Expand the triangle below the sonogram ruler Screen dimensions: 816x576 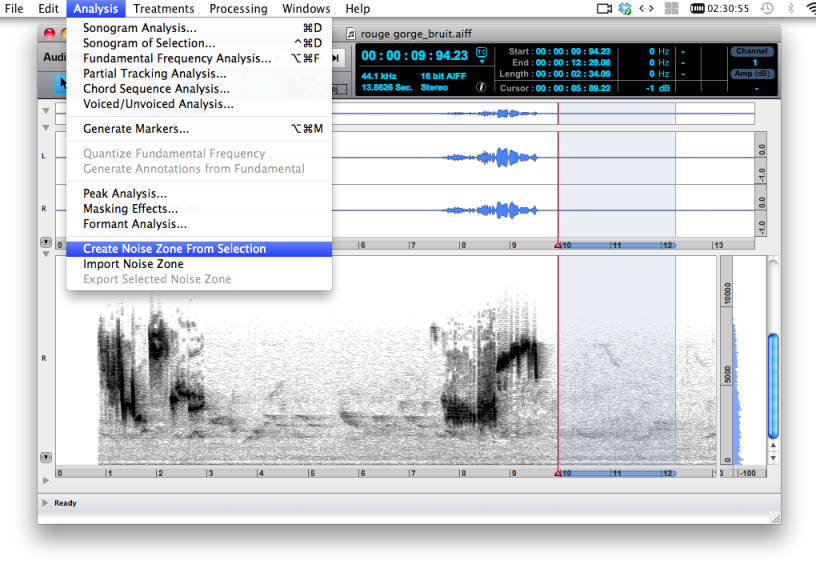pos(45,480)
